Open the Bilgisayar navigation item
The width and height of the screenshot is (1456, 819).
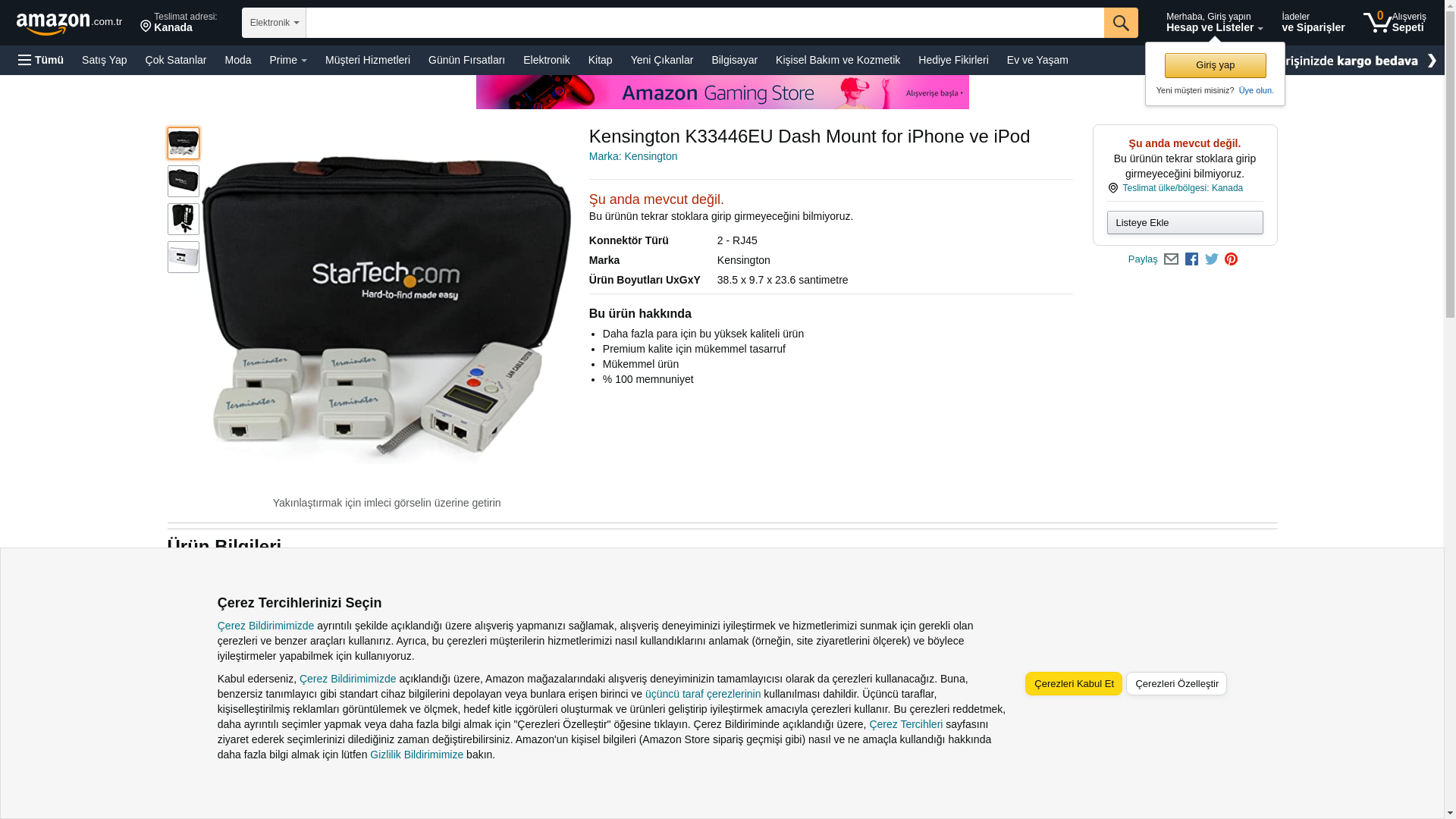pos(734,60)
